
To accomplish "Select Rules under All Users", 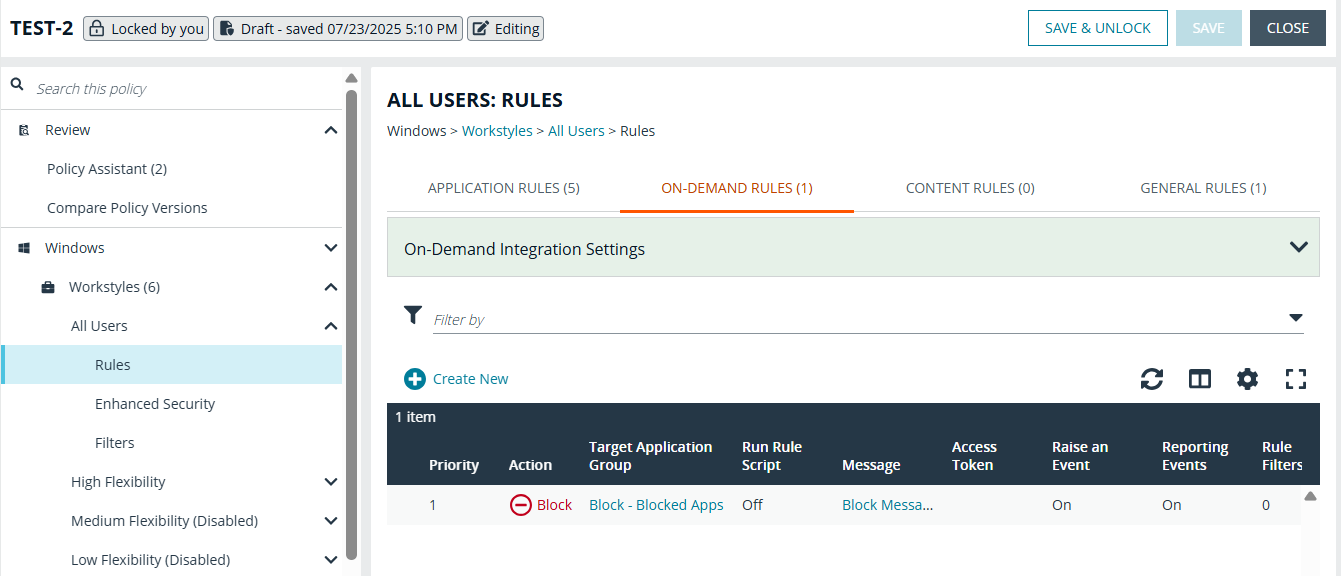I will pos(172,365).
